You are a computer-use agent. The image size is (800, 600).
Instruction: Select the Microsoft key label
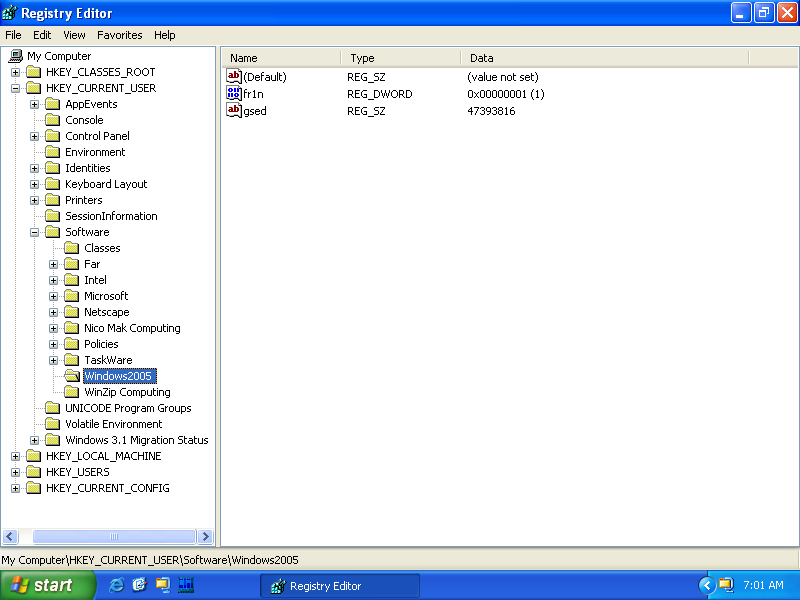106,296
